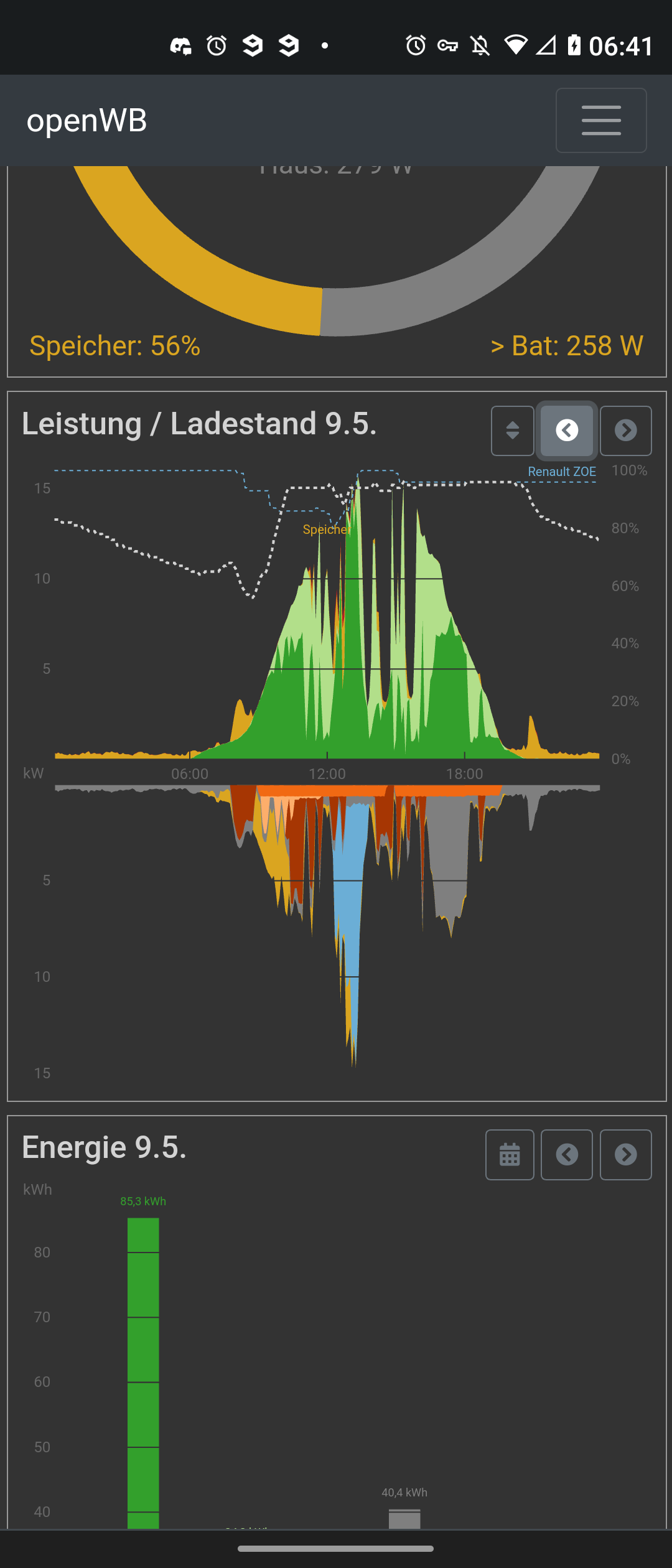The height and width of the screenshot is (1568, 672).
Task: Tap the first alarm clock status icon
Action: (217, 45)
